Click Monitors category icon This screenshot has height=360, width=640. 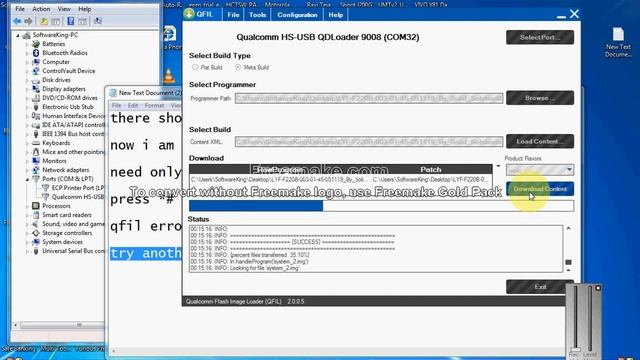(x=36, y=161)
